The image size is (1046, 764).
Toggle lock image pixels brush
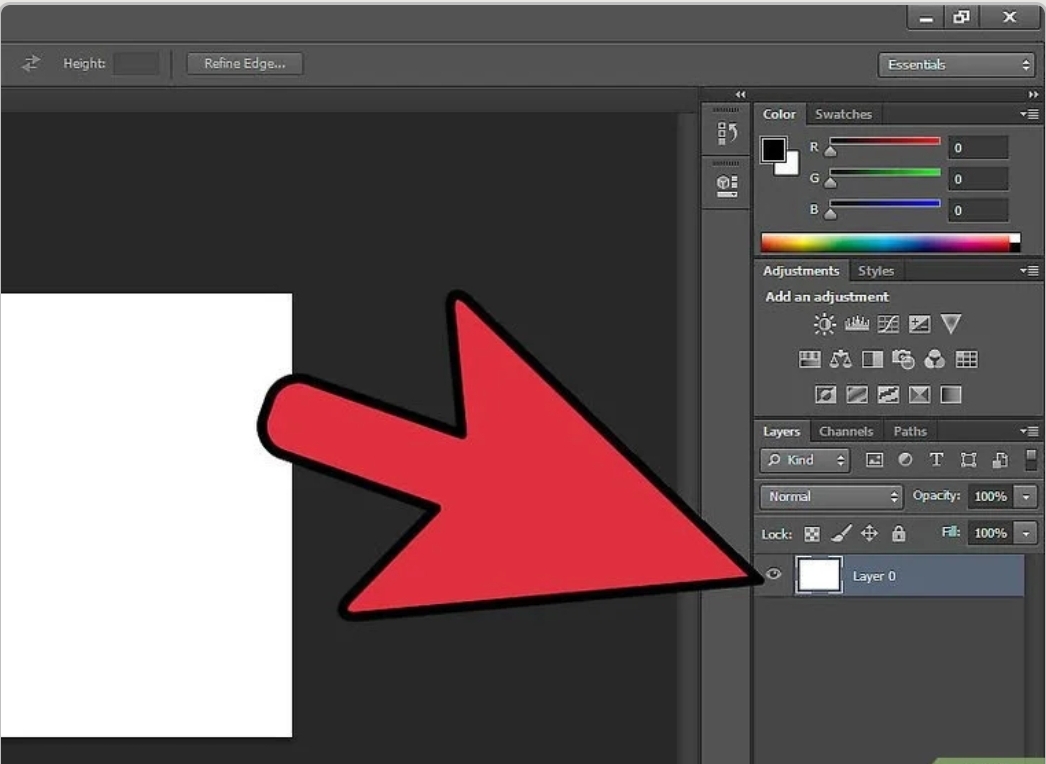pos(841,533)
